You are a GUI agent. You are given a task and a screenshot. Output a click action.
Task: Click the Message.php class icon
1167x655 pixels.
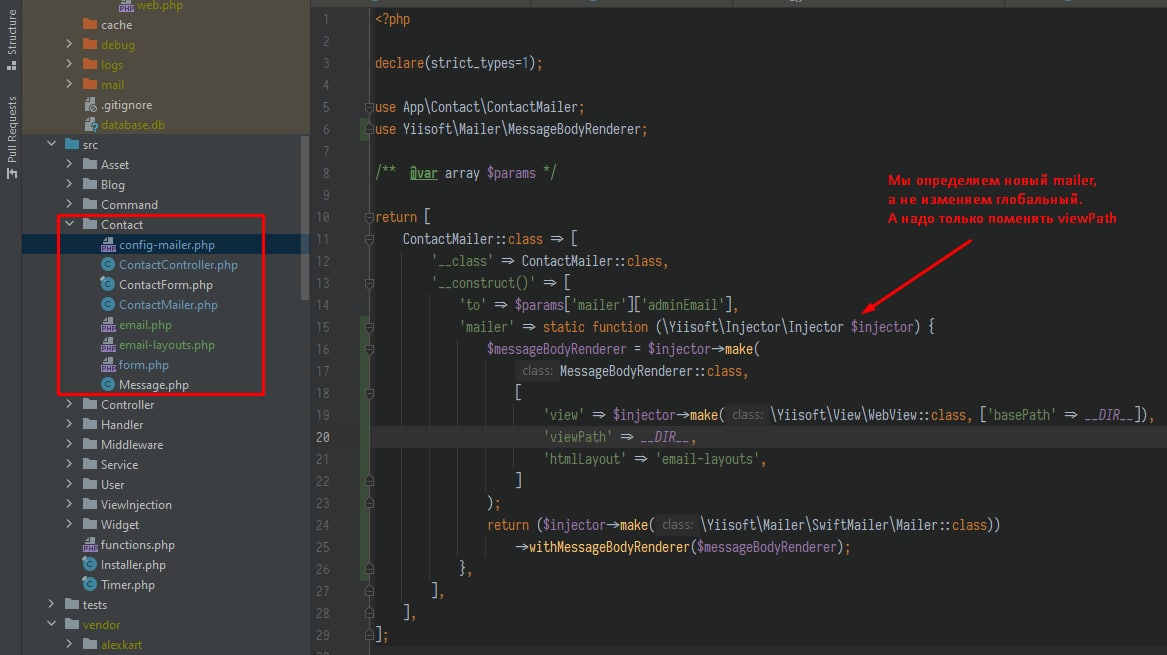coord(108,384)
